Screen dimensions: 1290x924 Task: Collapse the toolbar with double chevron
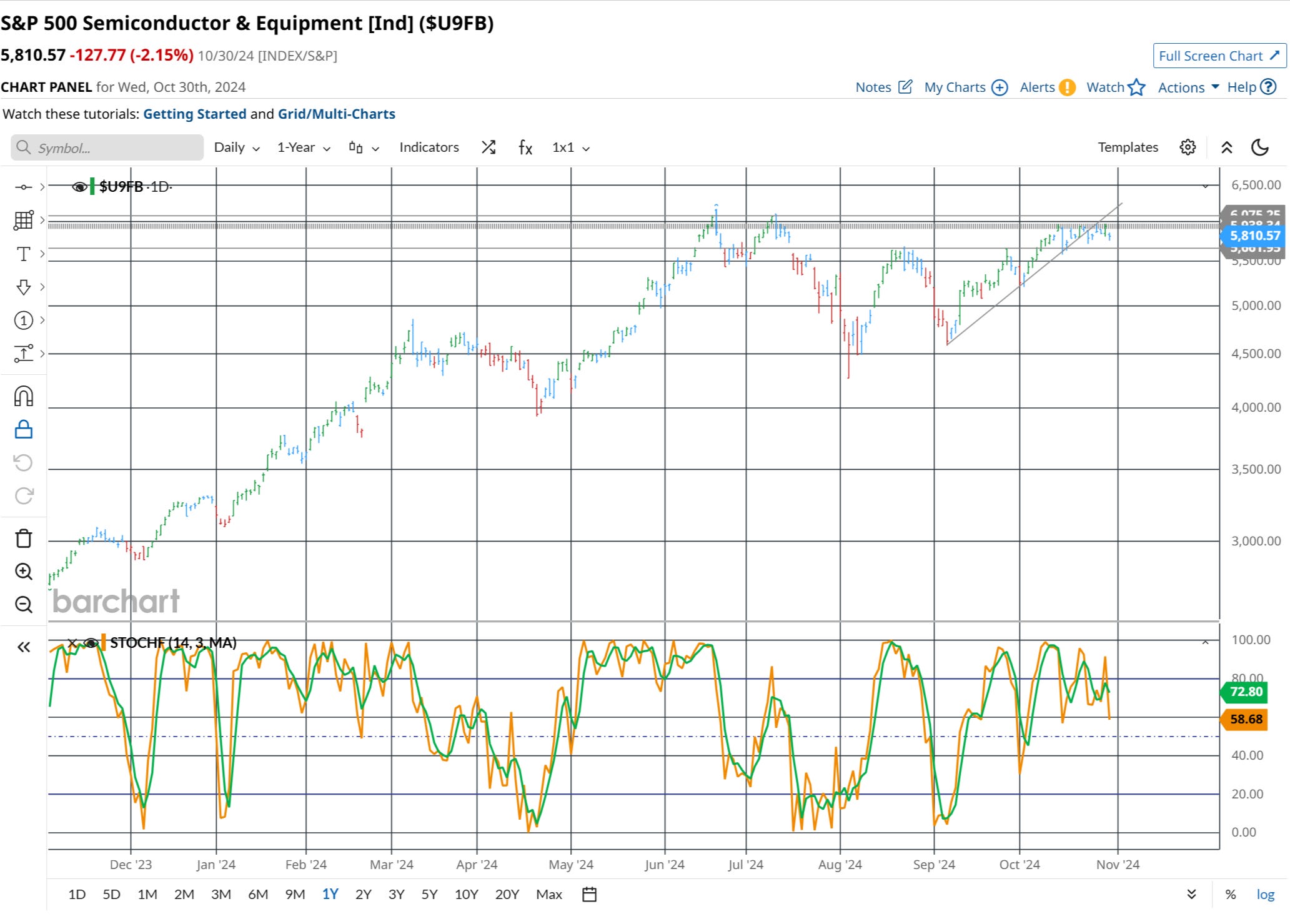pyautogui.click(x=1227, y=147)
